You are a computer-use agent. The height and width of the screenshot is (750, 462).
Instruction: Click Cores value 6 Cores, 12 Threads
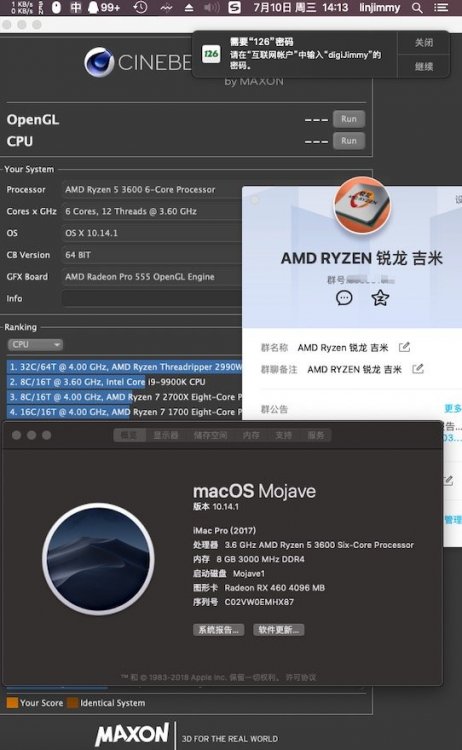click(131, 211)
